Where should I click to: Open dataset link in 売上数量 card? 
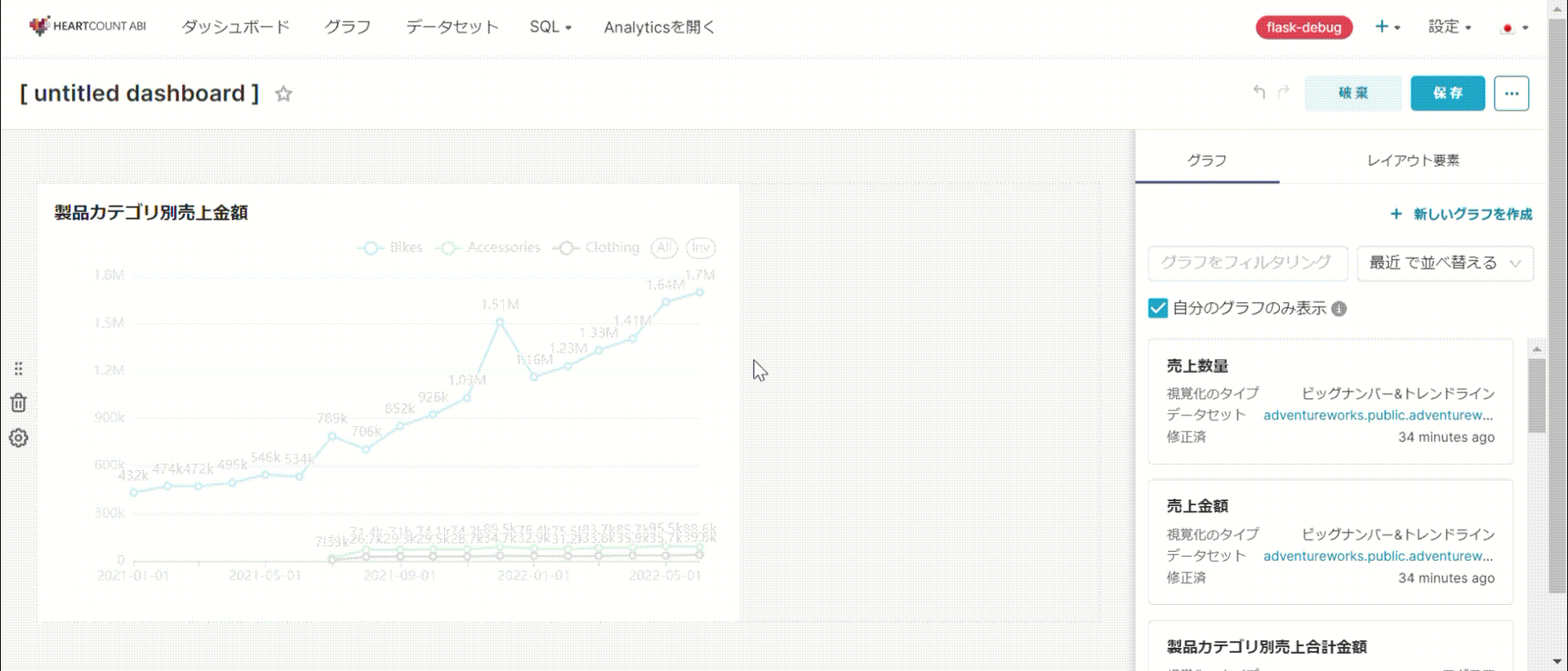coord(1379,415)
